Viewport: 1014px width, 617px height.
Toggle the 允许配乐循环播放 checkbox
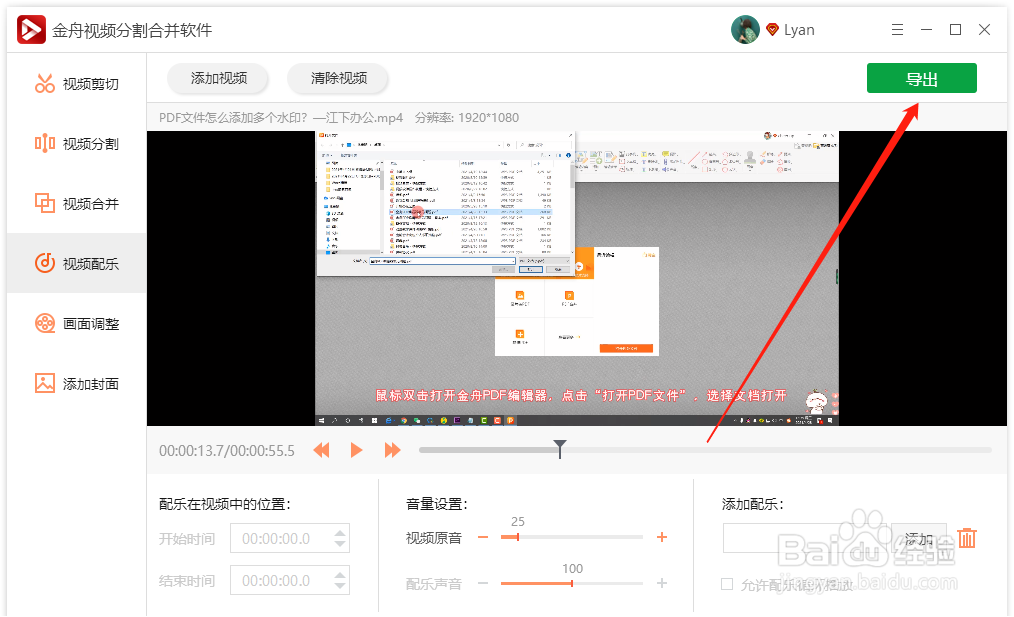[728, 585]
